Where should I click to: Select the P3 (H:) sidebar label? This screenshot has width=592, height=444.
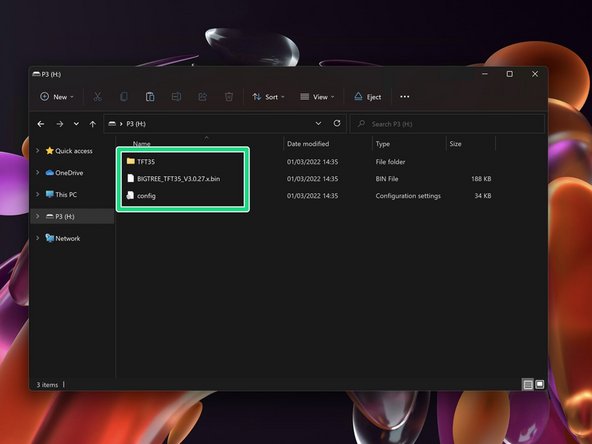point(65,216)
